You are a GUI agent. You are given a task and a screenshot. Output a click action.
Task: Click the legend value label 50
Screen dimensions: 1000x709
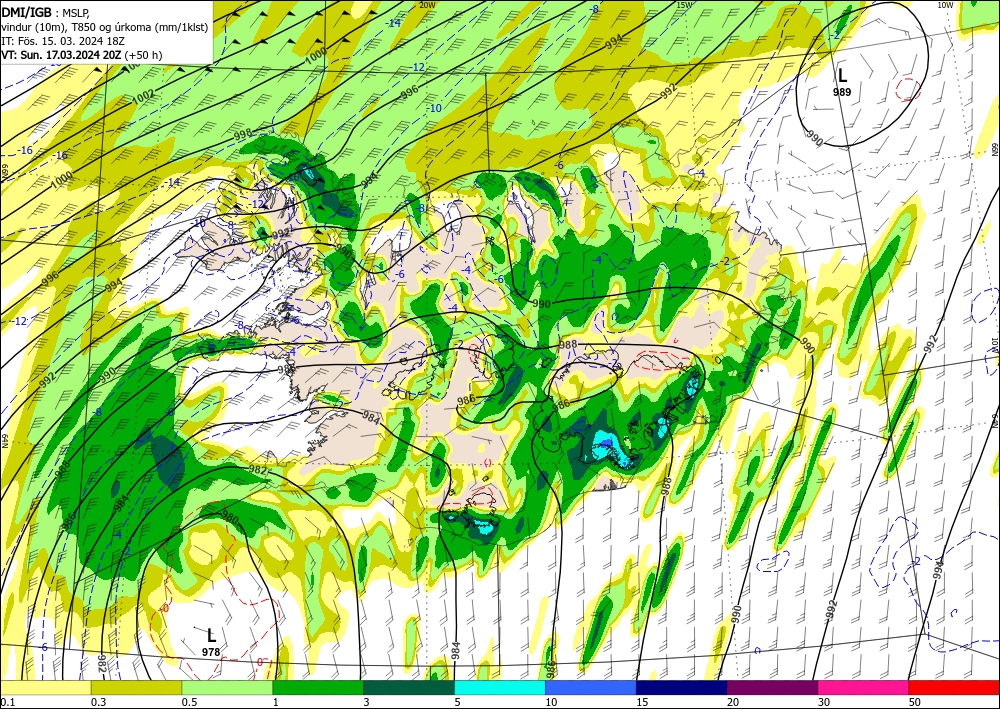tap(915, 702)
